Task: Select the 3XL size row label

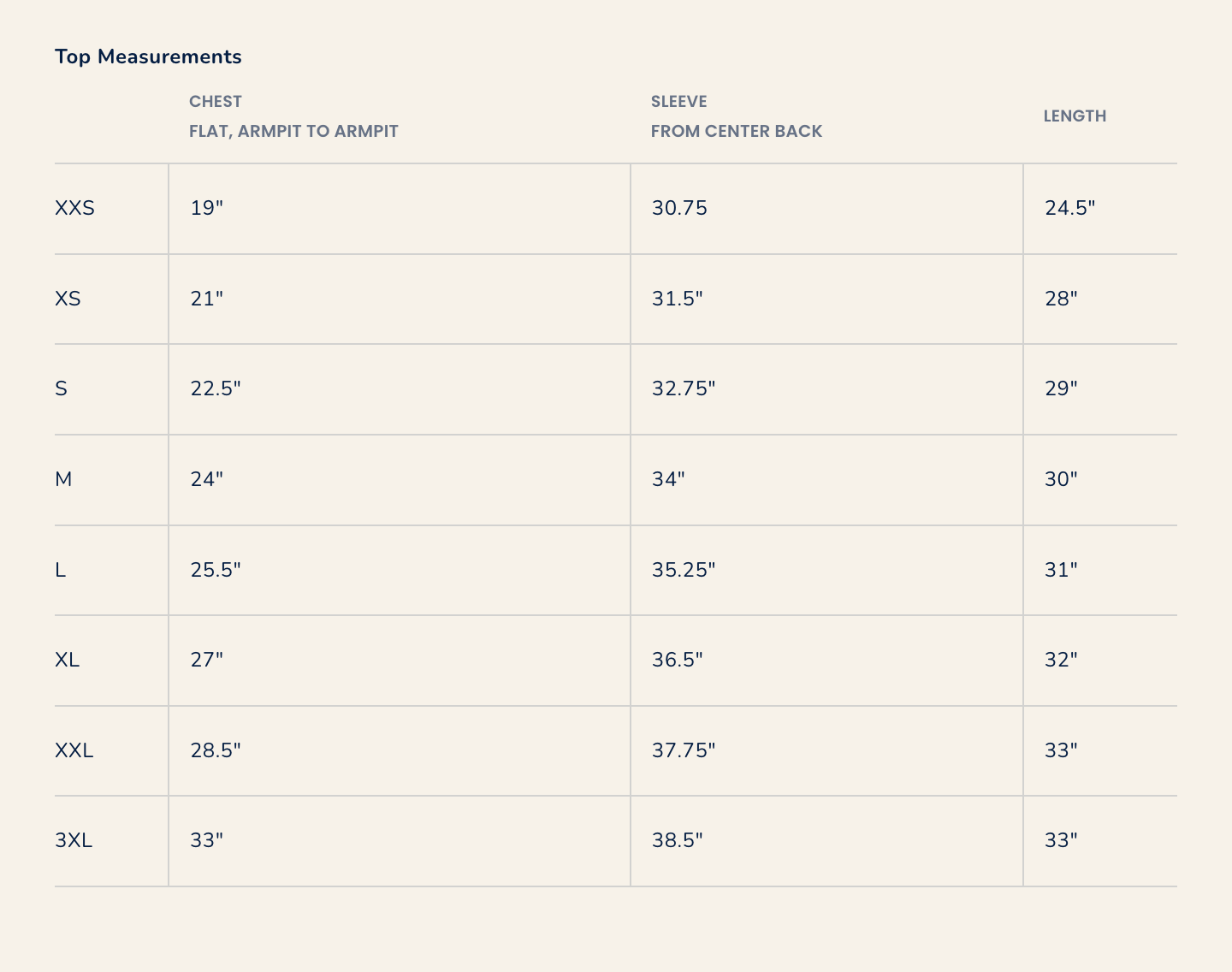Action: pos(73,840)
